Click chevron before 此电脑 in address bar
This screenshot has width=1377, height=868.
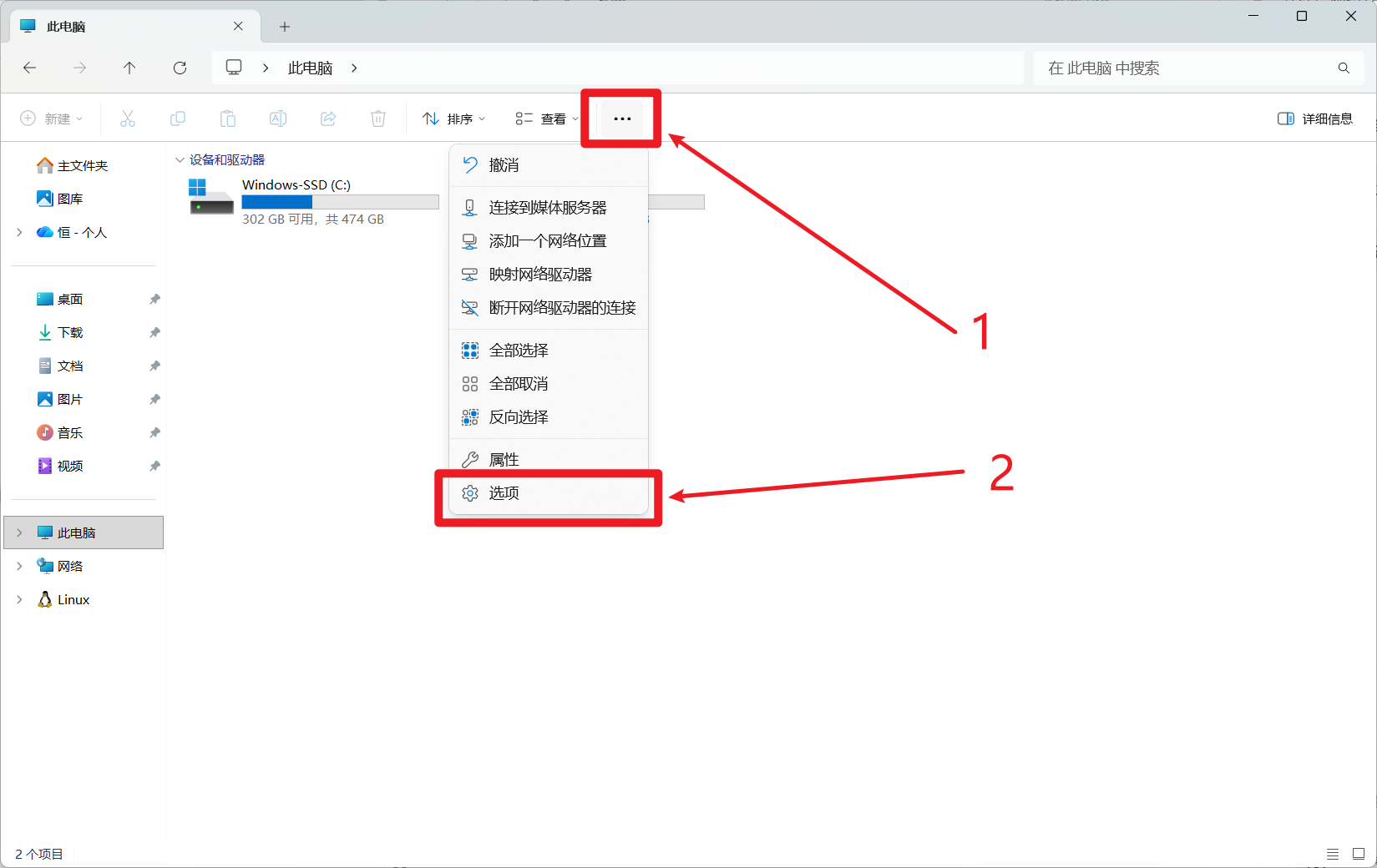pos(266,68)
